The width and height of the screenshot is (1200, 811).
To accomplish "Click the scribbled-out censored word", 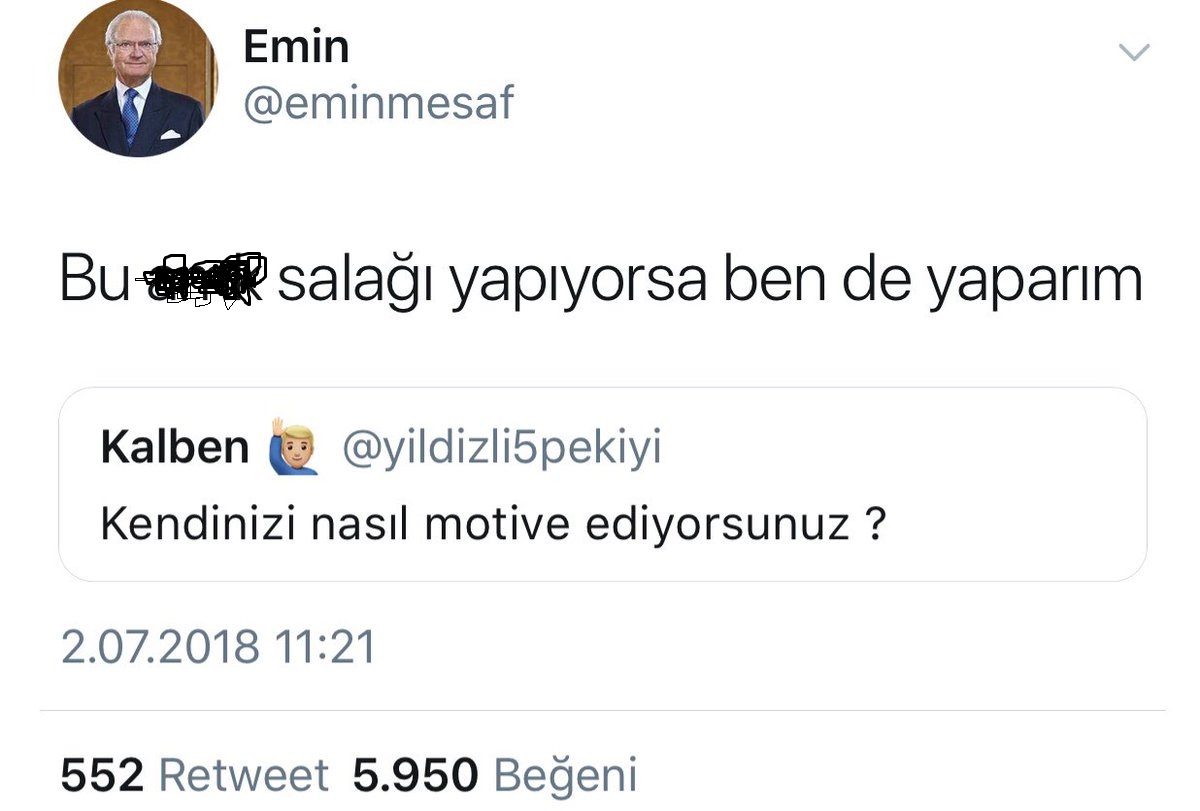I will pyautogui.click(x=203, y=279).
